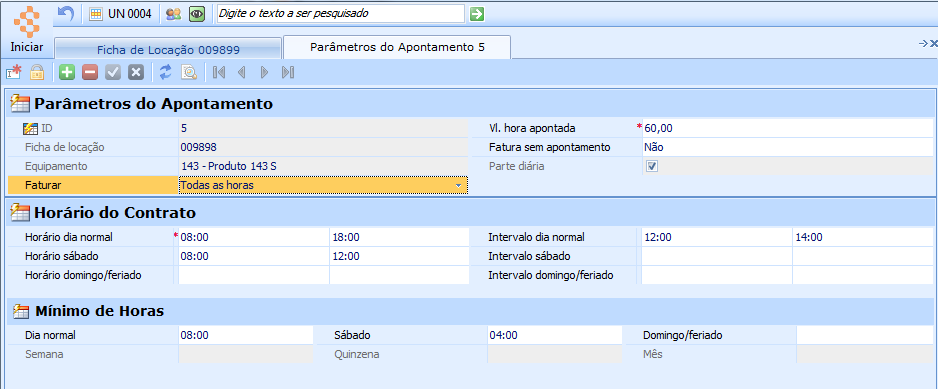
Task: Go to next record
Action: [264, 72]
